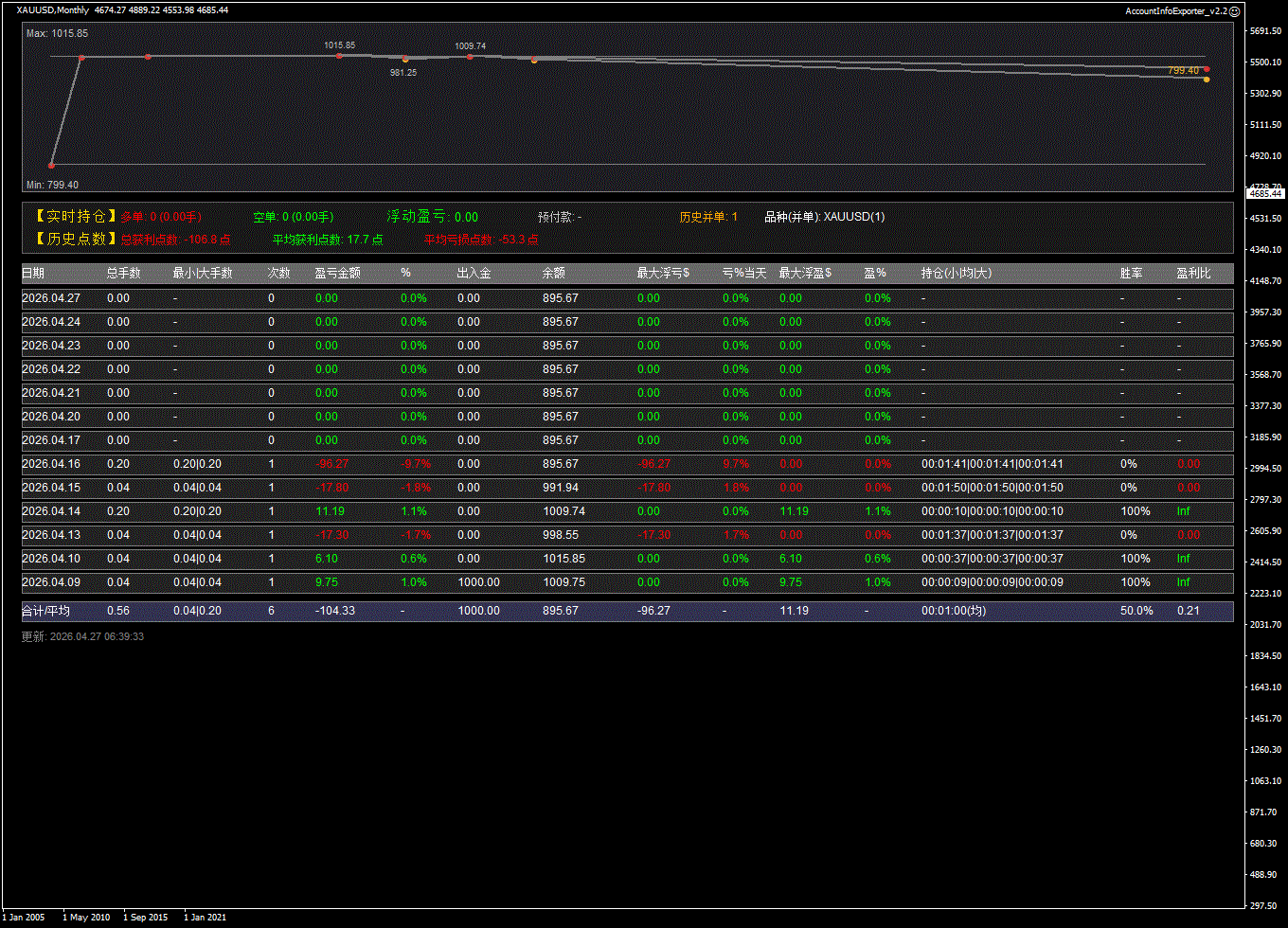Screen dimensions: 1288x928
Task: Click the 盈亏金额 column header
Action: (x=337, y=273)
